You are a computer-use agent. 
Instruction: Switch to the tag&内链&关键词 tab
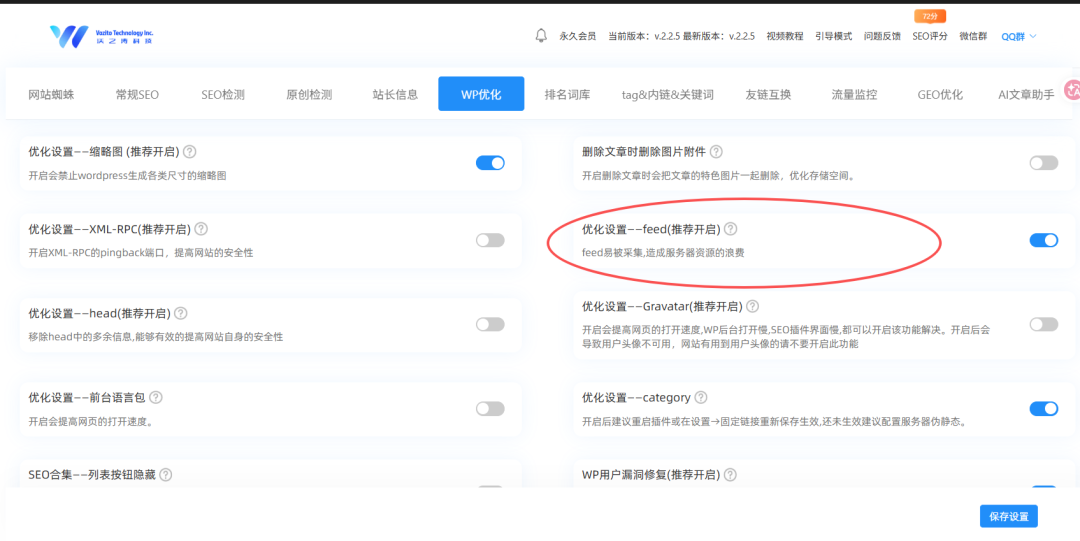[x=667, y=94]
